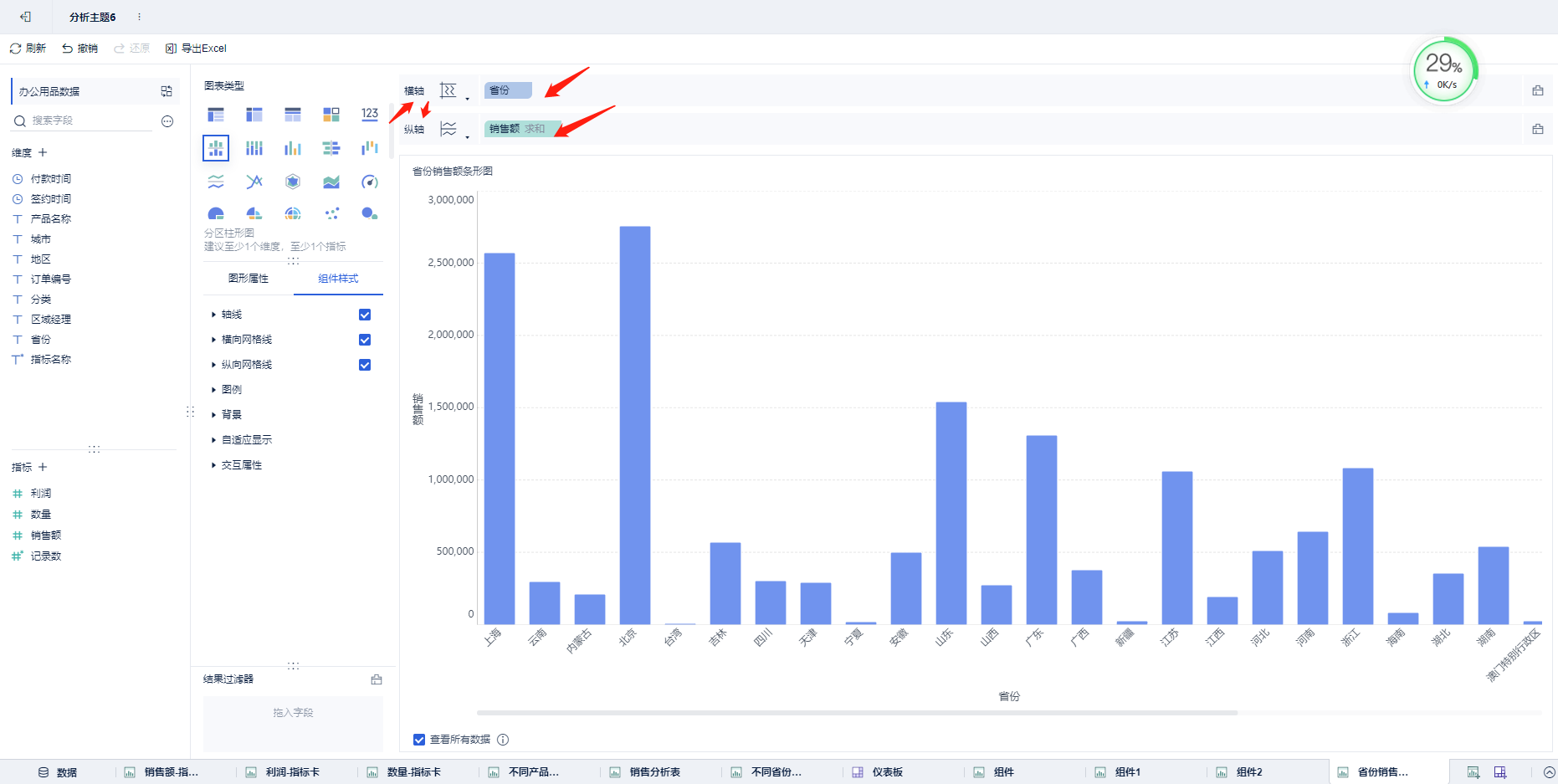The image size is (1558, 784).
Task: Clear the 结果过滤器 with its eraser icon
Action: 377,679
